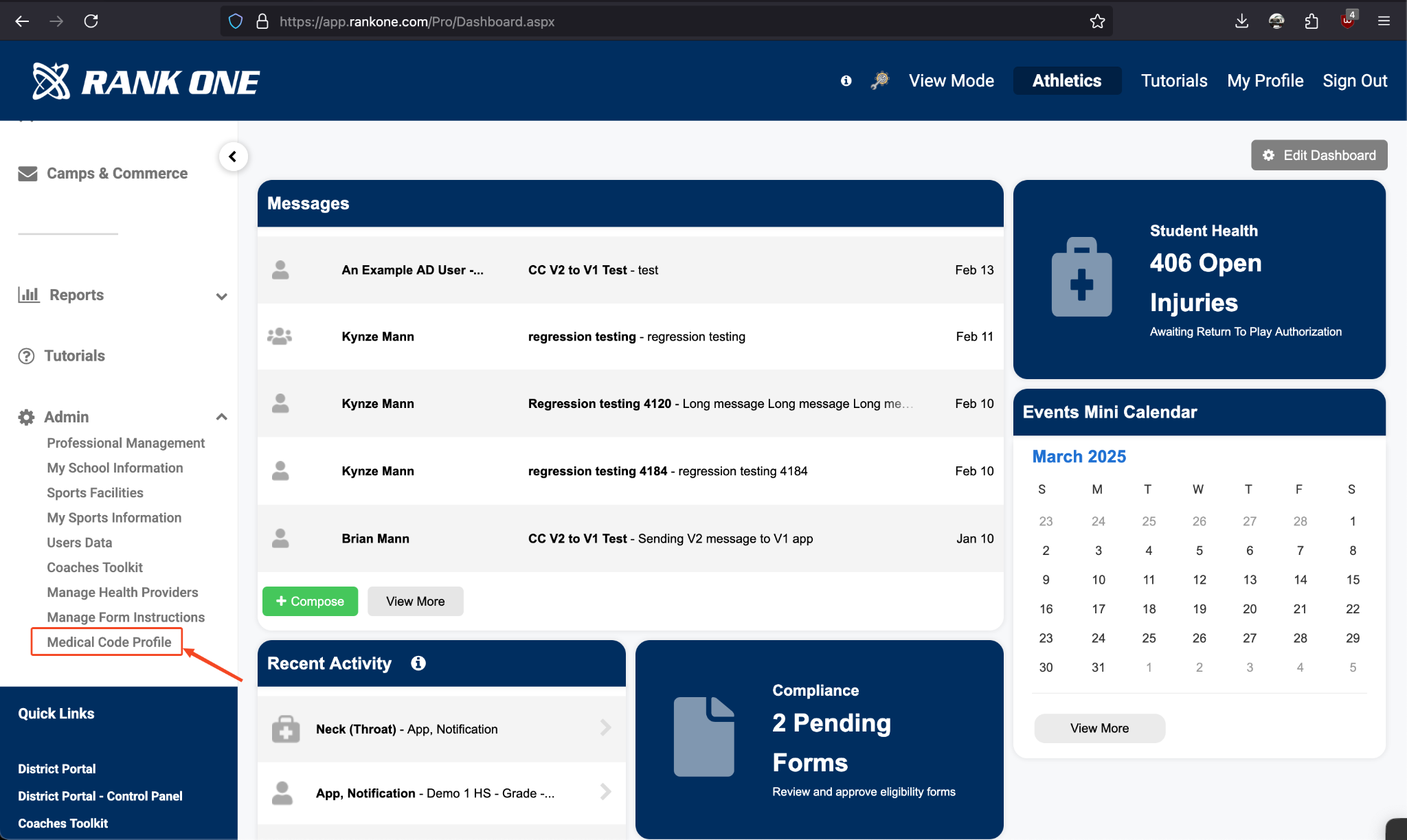Click the Reports bar chart icon

tap(28, 295)
